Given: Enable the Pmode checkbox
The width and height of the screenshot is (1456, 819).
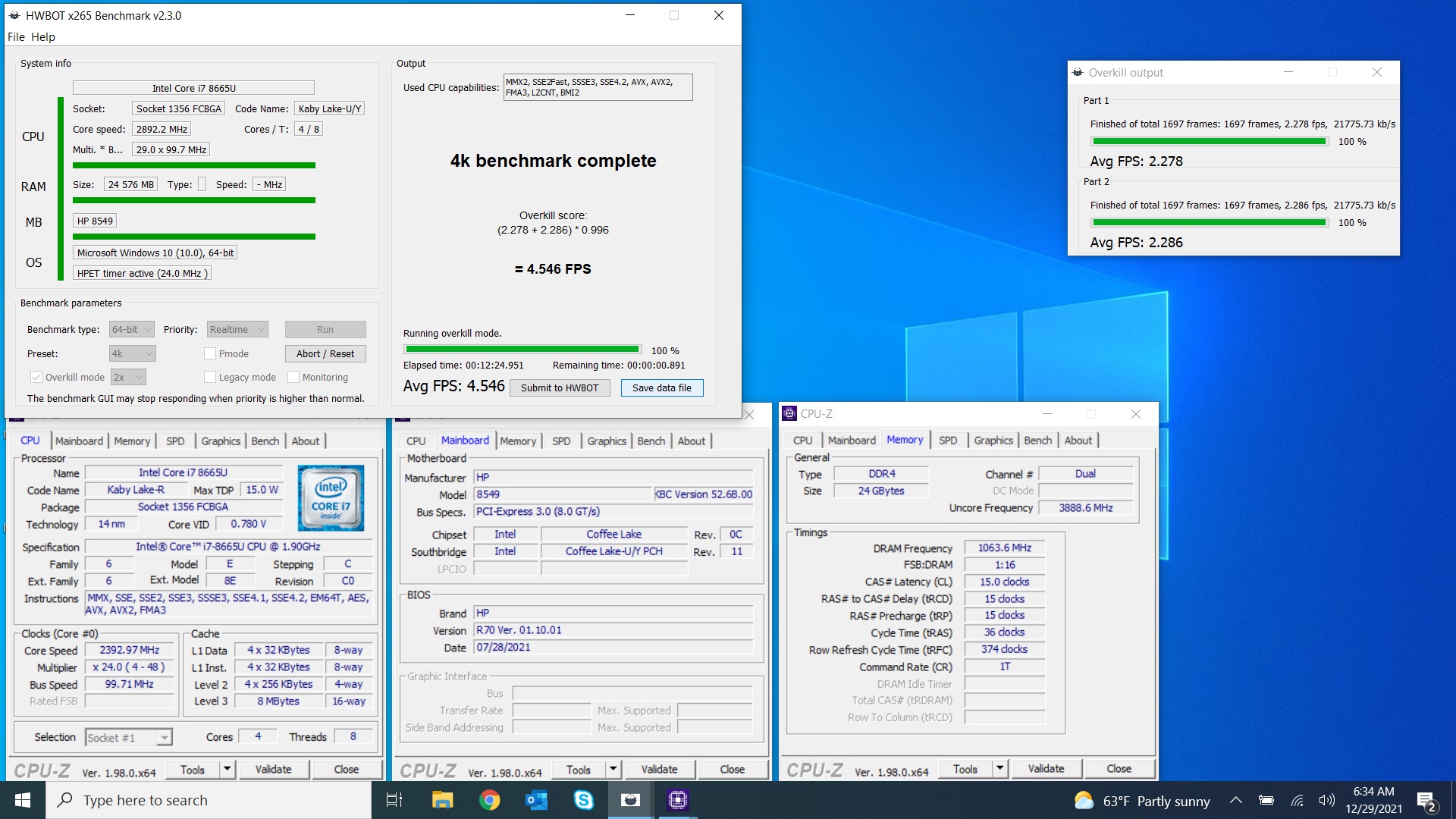Looking at the screenshot, I should (x=210, y=353).
